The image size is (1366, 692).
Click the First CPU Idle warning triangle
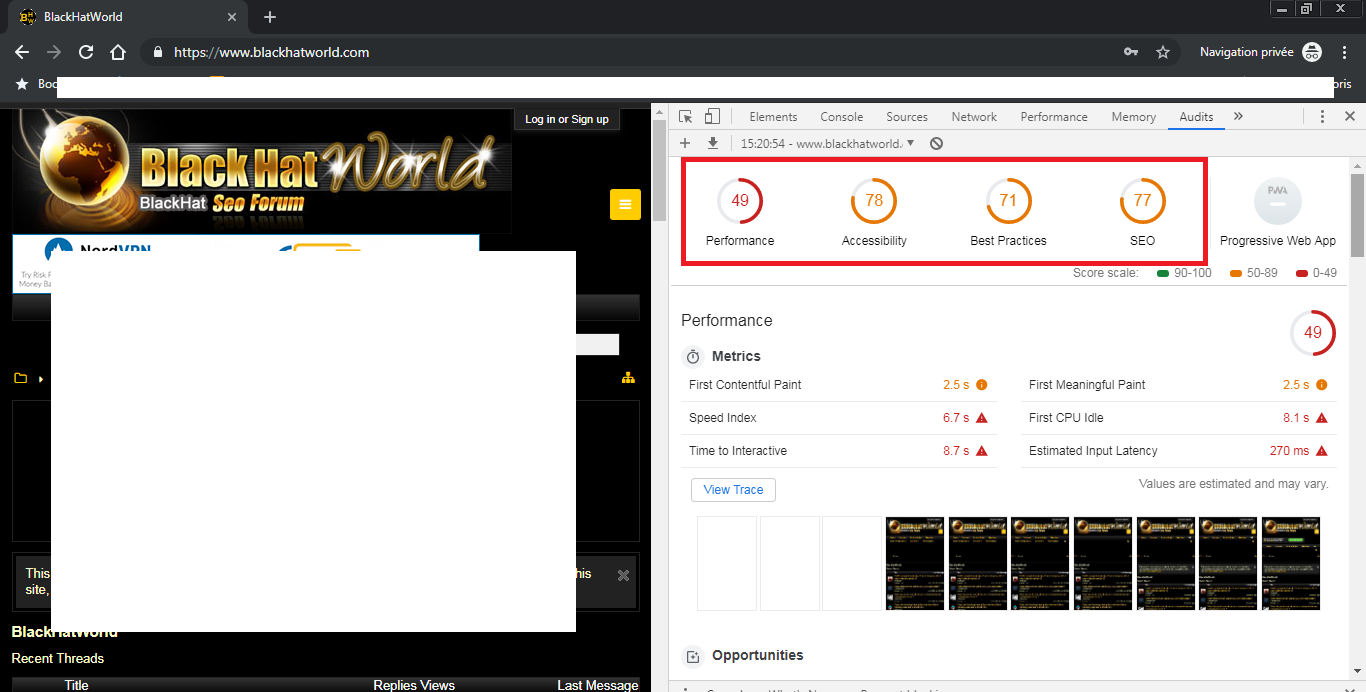[1322, 418]
